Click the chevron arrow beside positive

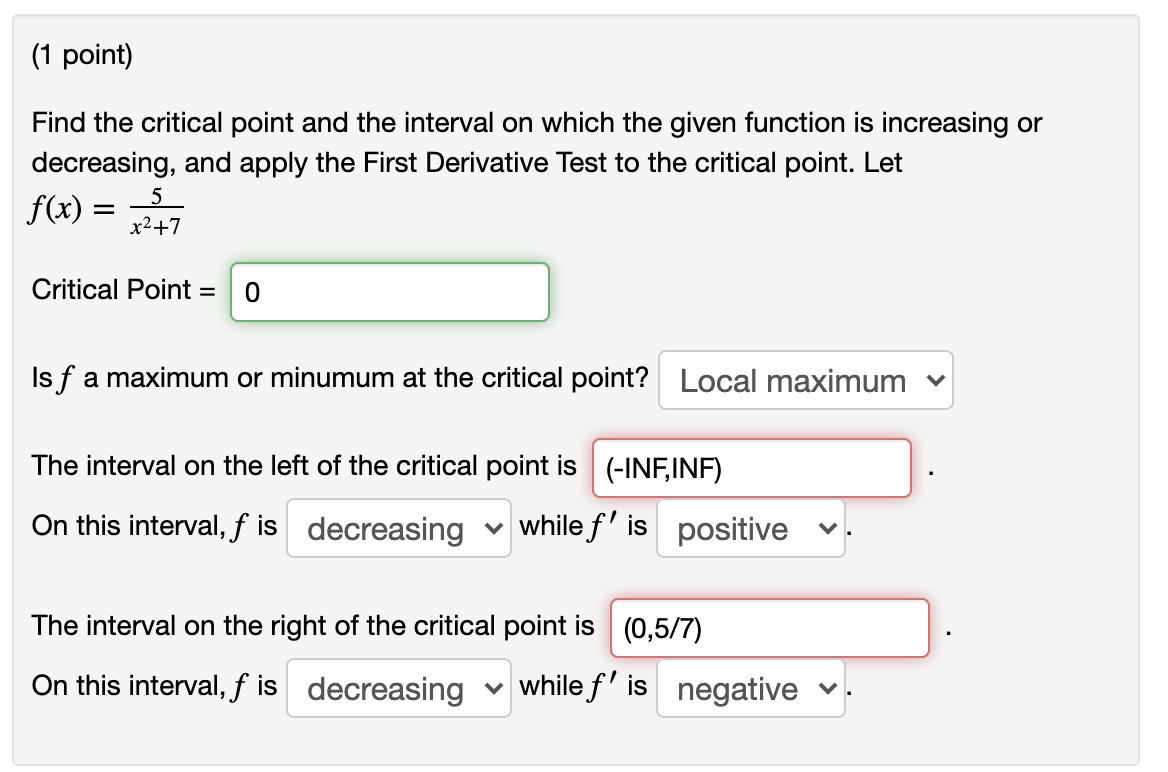(826, 529)
